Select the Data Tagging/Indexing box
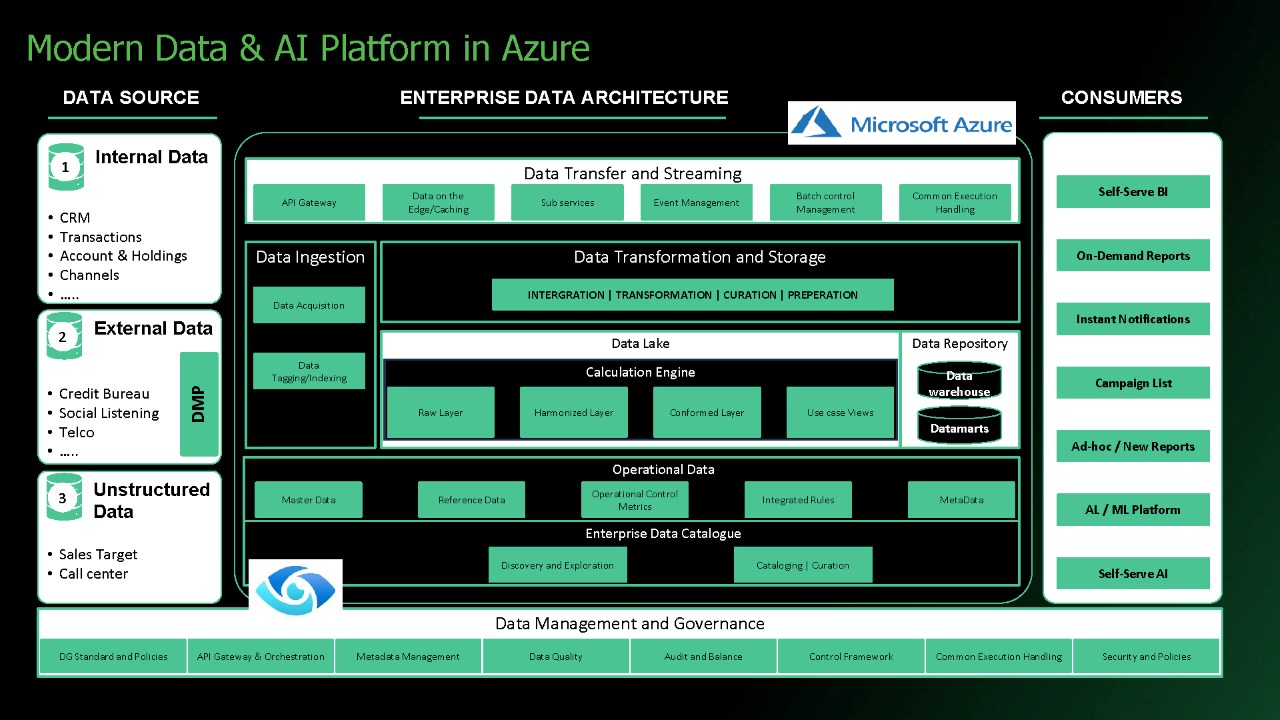This screenshot has height=720, width=1280. [x=309, y=371]
